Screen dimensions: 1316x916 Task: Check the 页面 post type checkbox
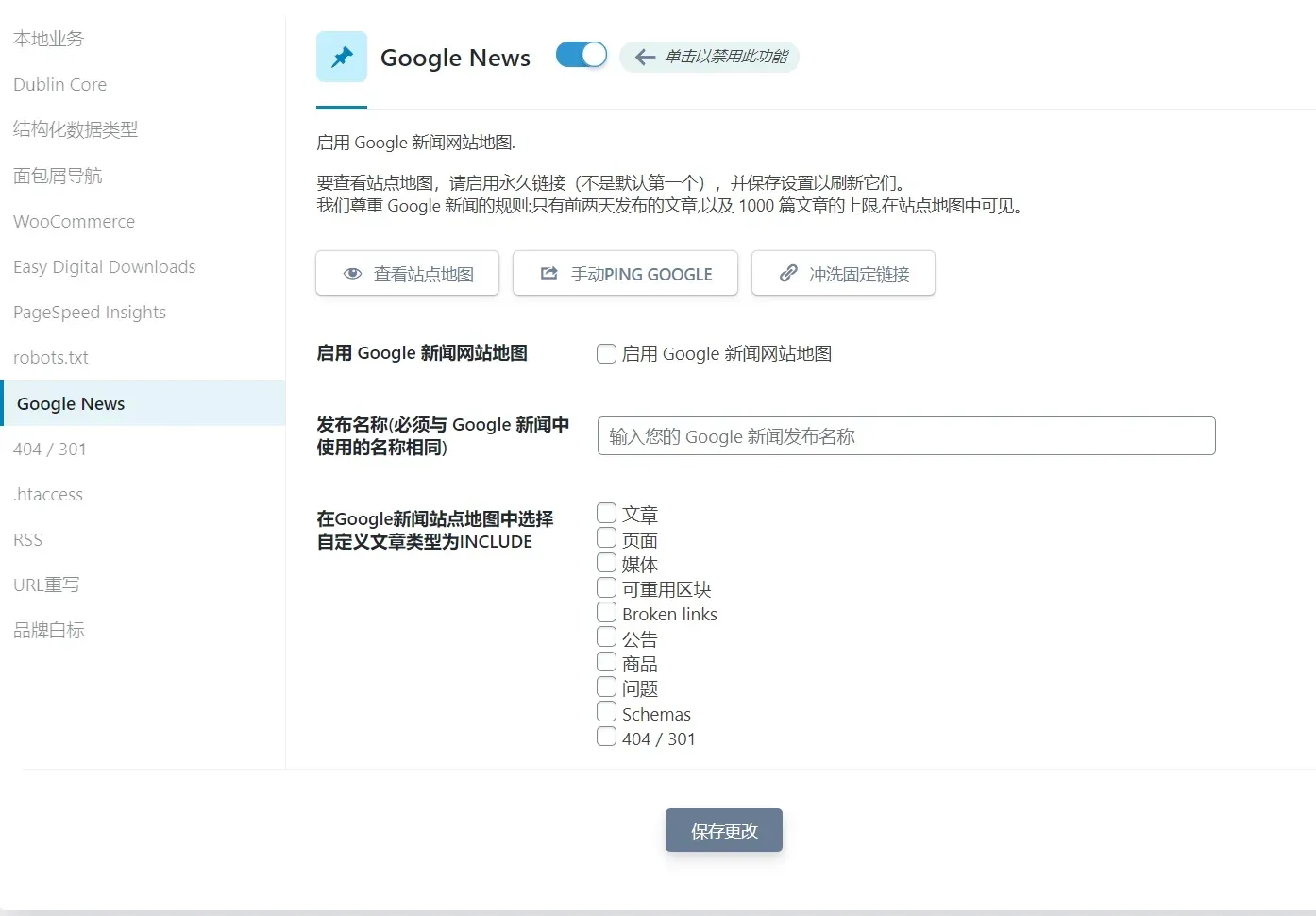coord(607,538)
